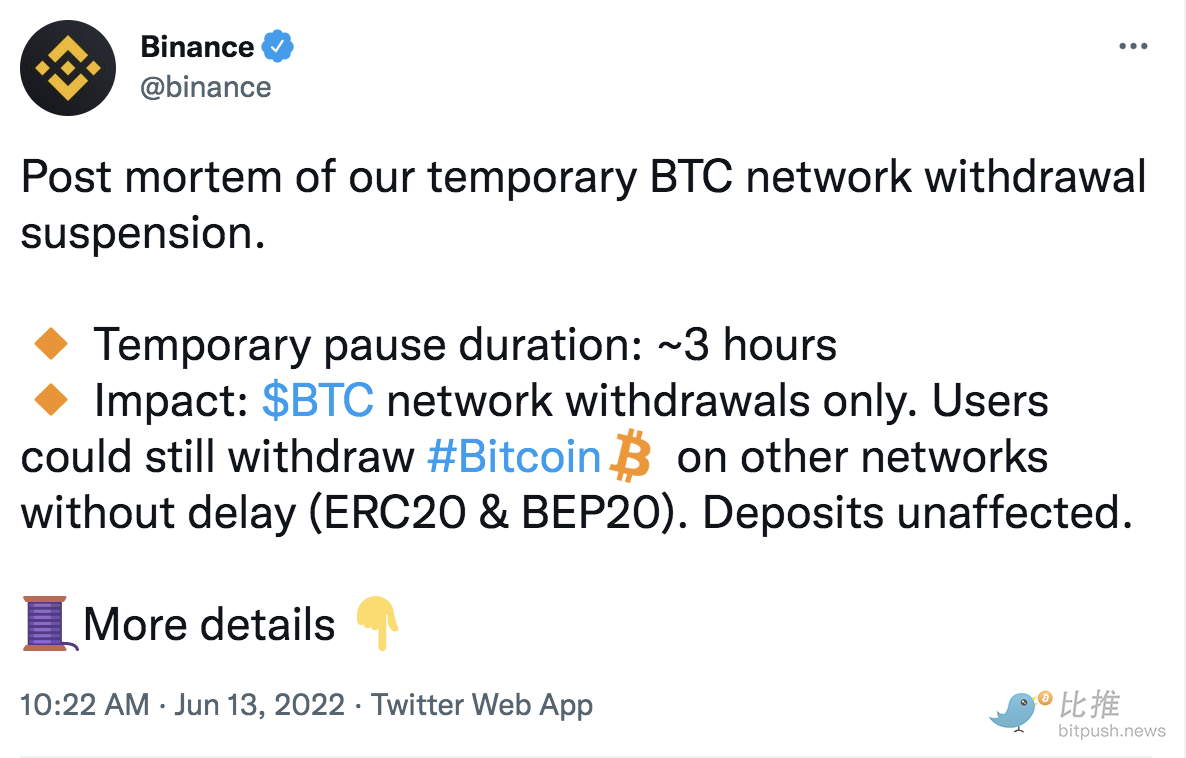
Task: Open the 10:22 AM timestamp link
Action: pyautogui.click(x=85, y=705)
